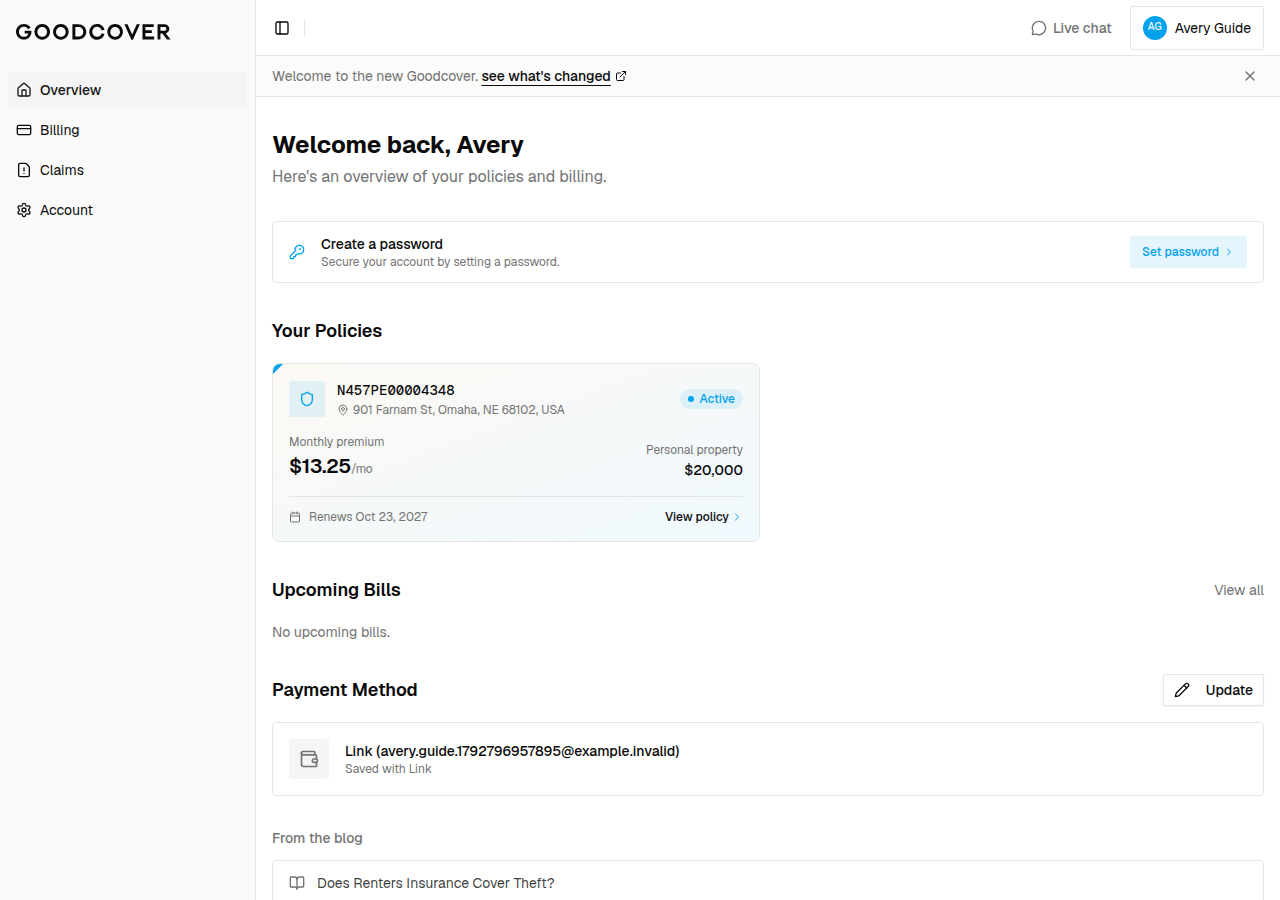Screen dimensions: 1280x900
Task: Click the wallet icon for Link payment
Action: [x=309, y=759]
